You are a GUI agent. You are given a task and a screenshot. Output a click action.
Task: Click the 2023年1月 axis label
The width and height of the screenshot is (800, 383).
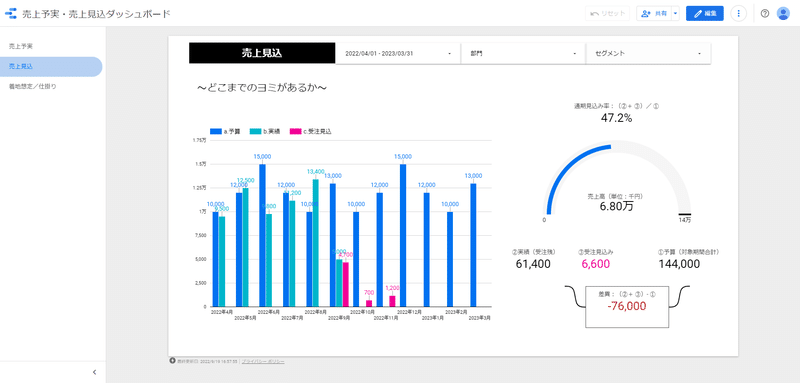pyautogui.click(x=433, y=318)
